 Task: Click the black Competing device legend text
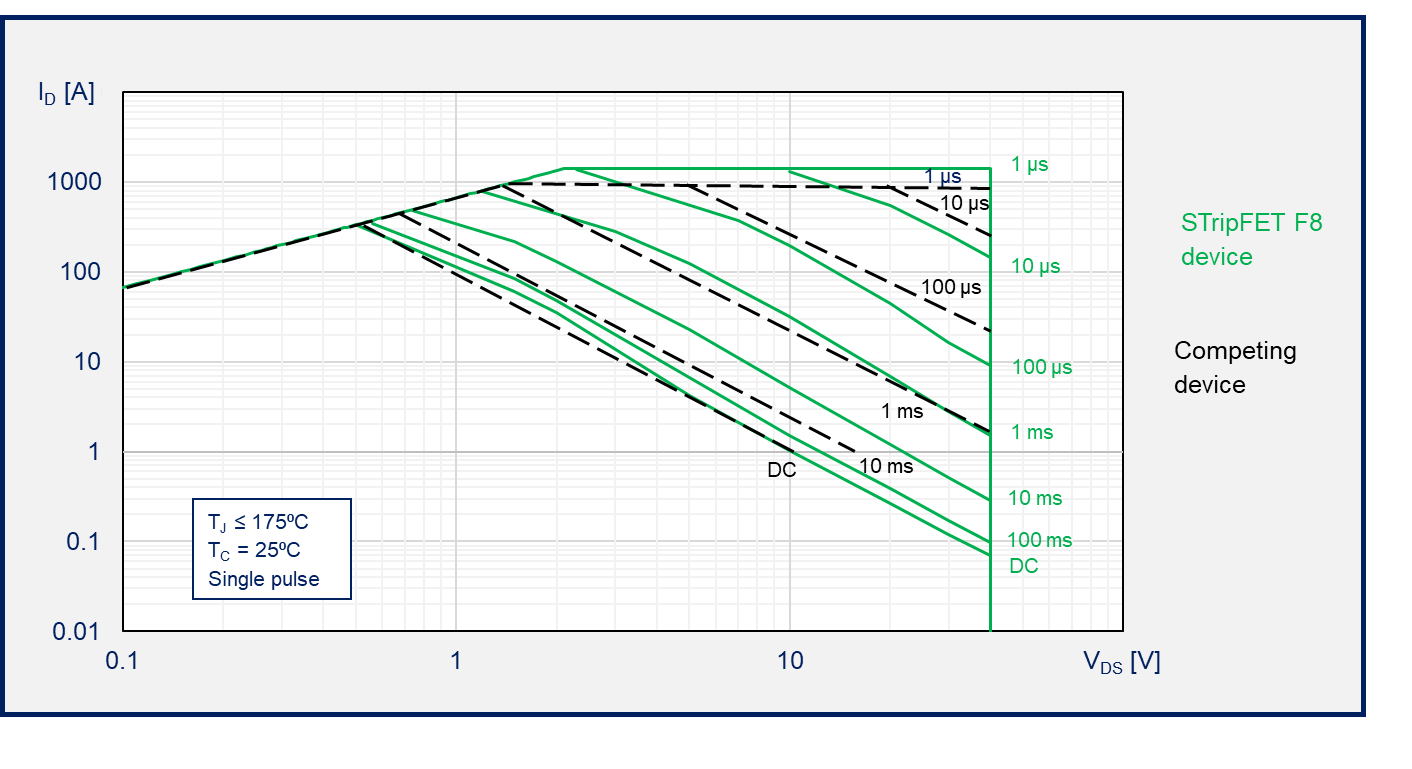tap(1234, 367)
